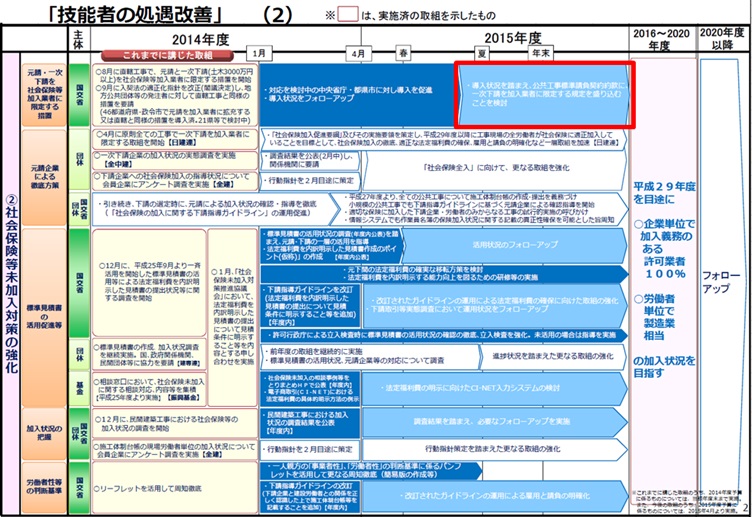Click vertical heading ②社会保険等未加入対策の強化

click(x=11, y=283)
